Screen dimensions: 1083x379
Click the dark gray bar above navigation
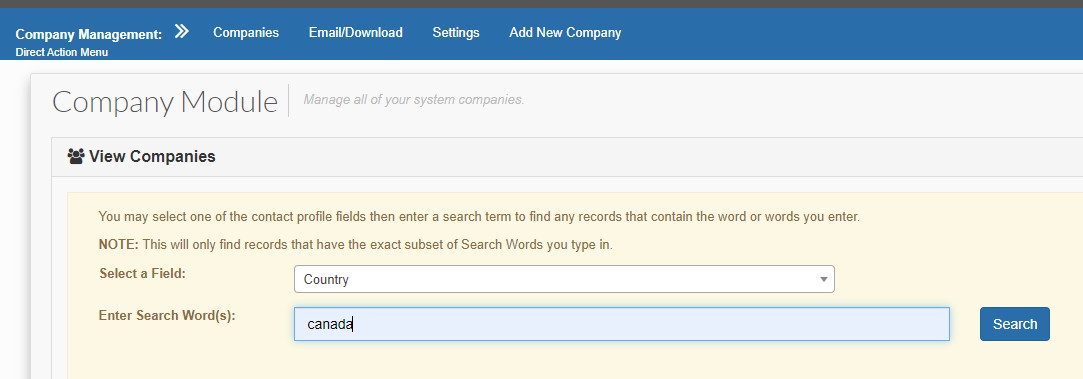point(542,3)
